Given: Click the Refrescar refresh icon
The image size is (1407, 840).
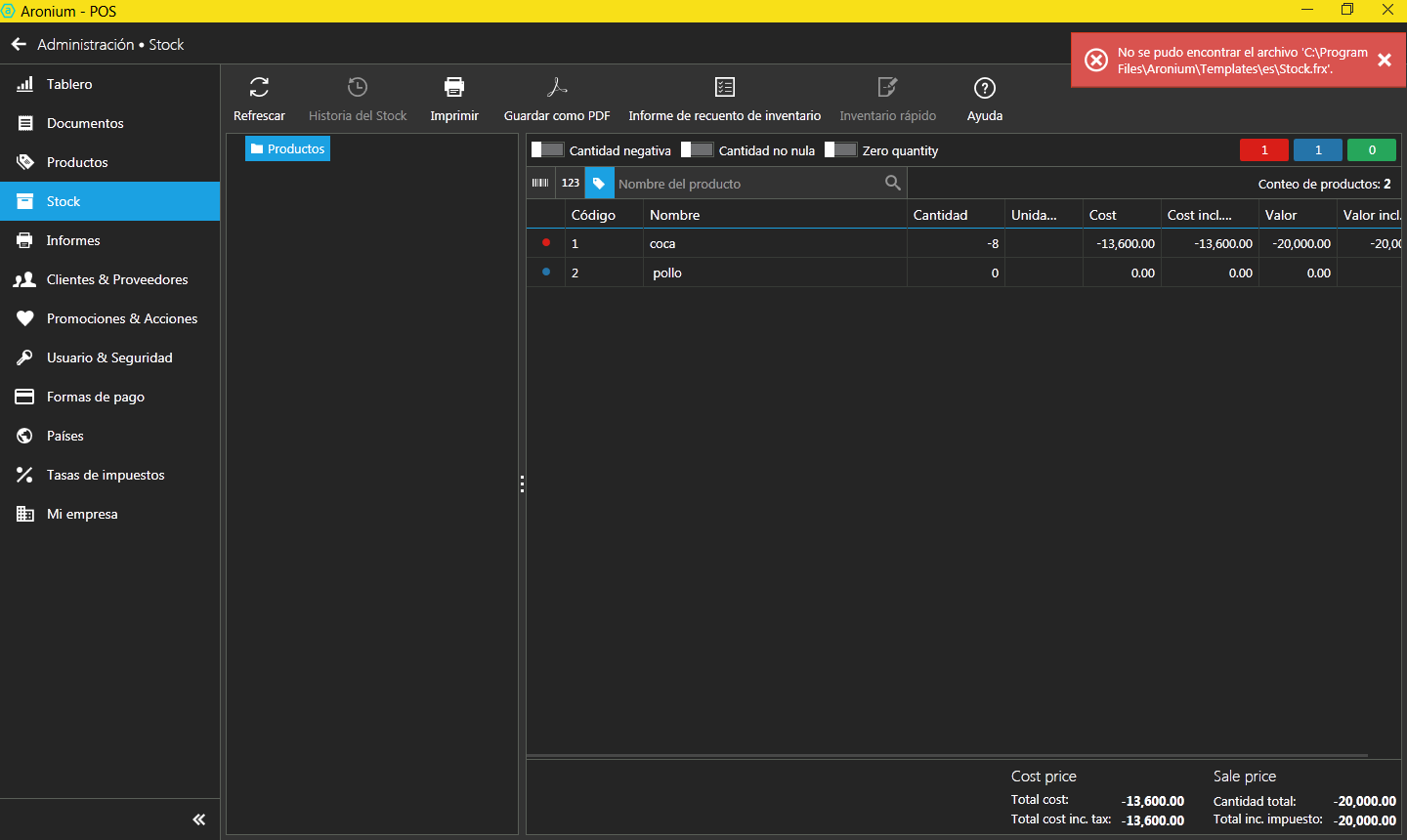Looking at the screenshot, I should (x=259, y=88).
